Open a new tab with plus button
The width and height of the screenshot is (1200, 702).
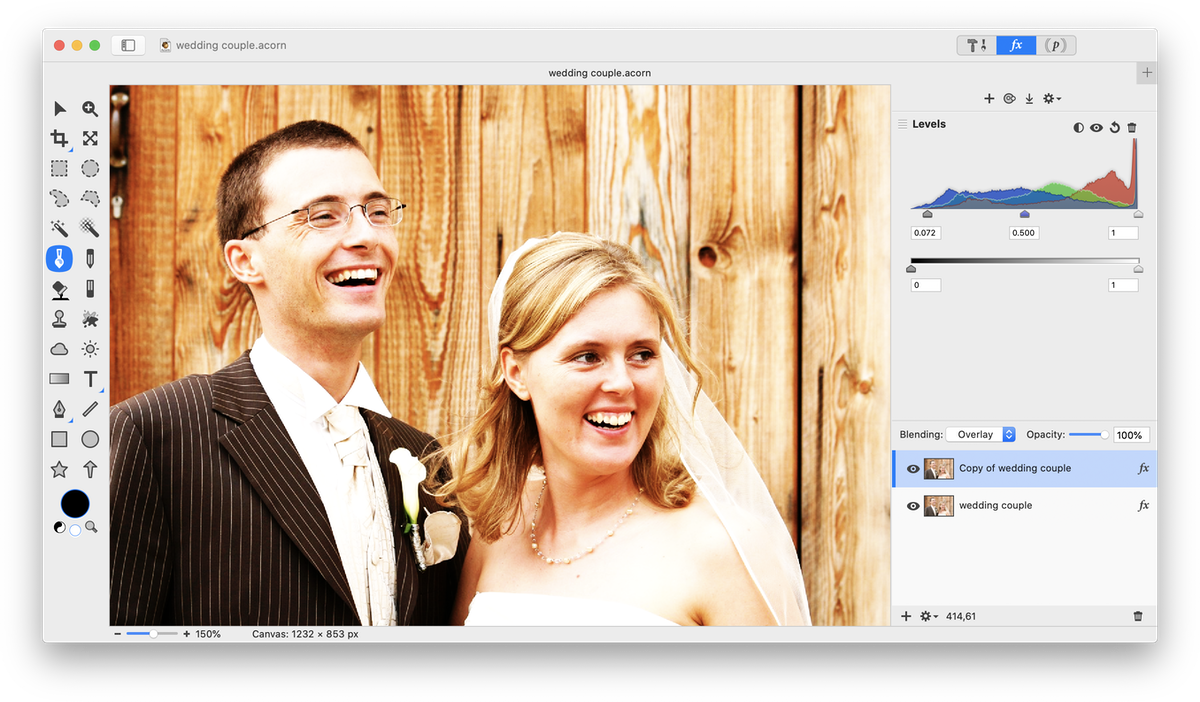coord(1147,73)
